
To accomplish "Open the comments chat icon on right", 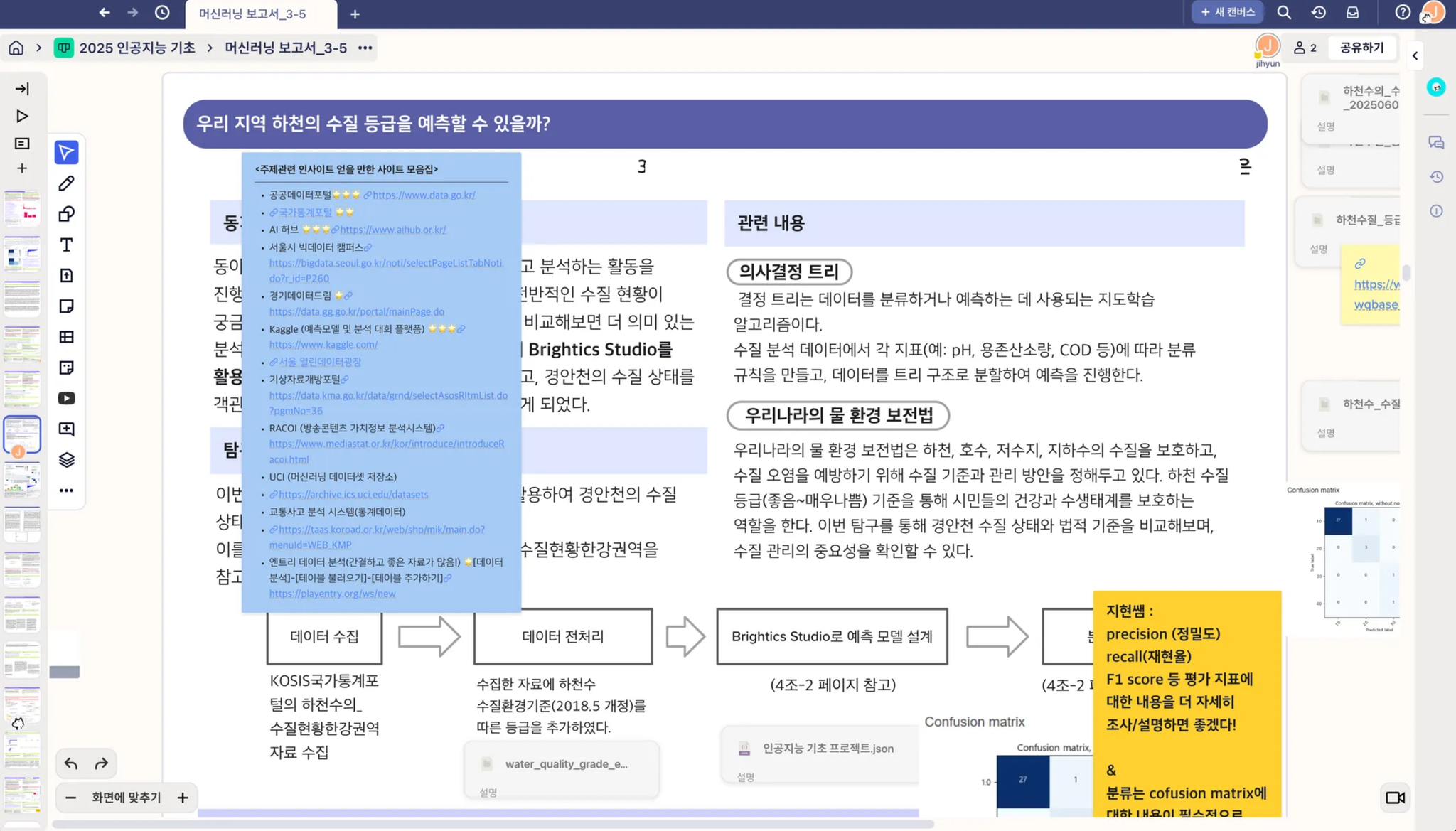I will (1436, 143).
